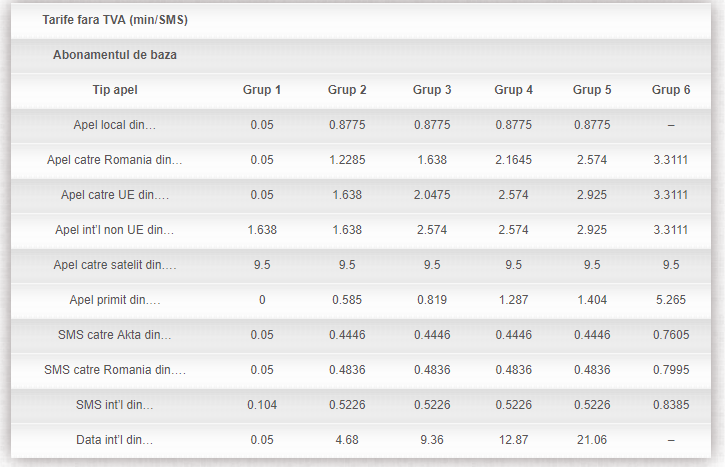
Task: Click the 'Grup 2' column header
Action: pyautogui.click(x=347, y=90)
